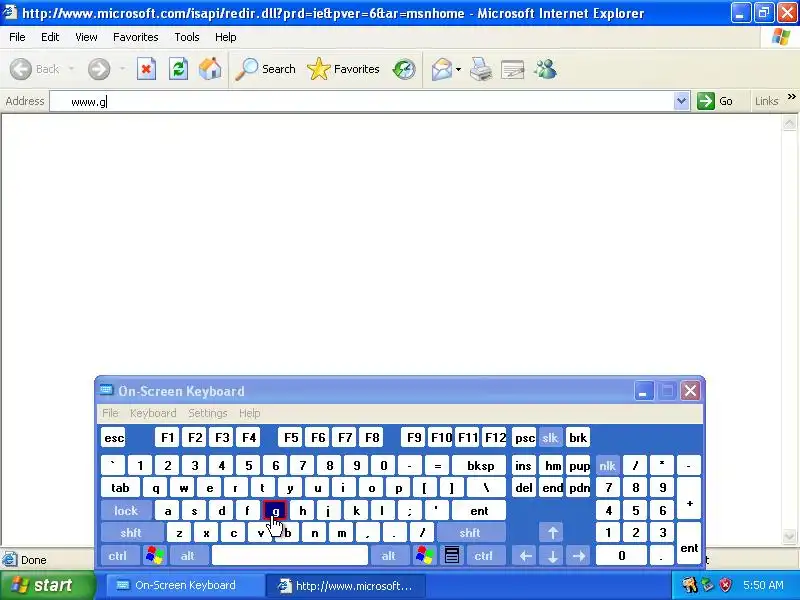Click the Links toolbar label
The height and width of the screenshot is (600, 800).
coord(766,101)
